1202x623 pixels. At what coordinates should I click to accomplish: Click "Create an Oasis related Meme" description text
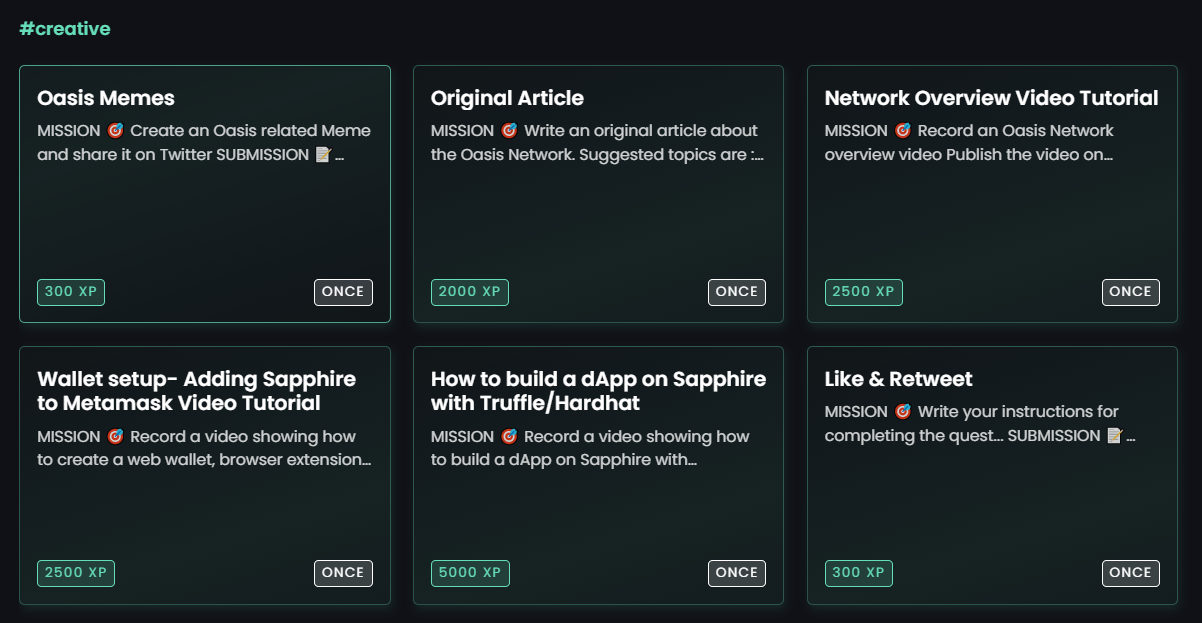point(250,131)
